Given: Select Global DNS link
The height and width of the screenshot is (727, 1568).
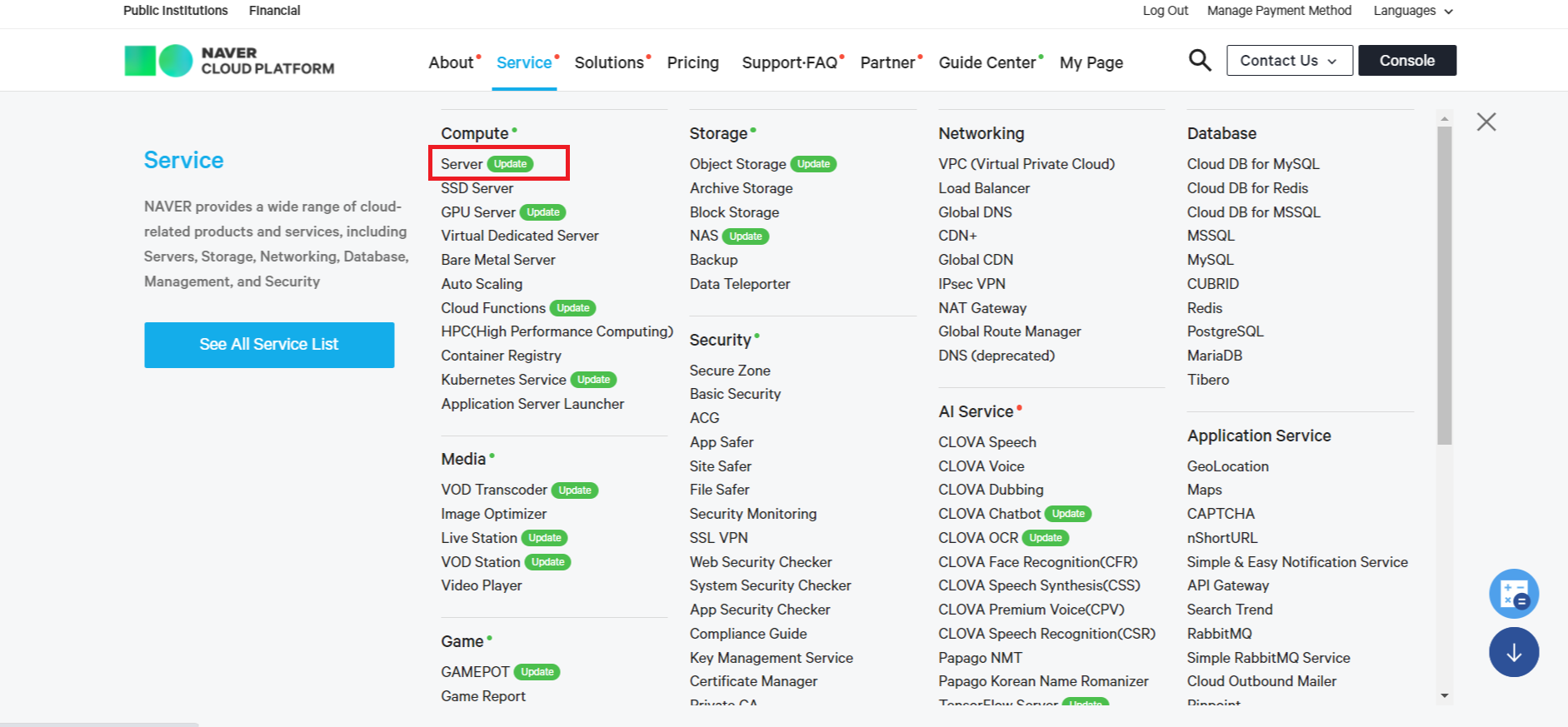Looking at the screenshot, I should pyautogui.click(x=975, y=212).
